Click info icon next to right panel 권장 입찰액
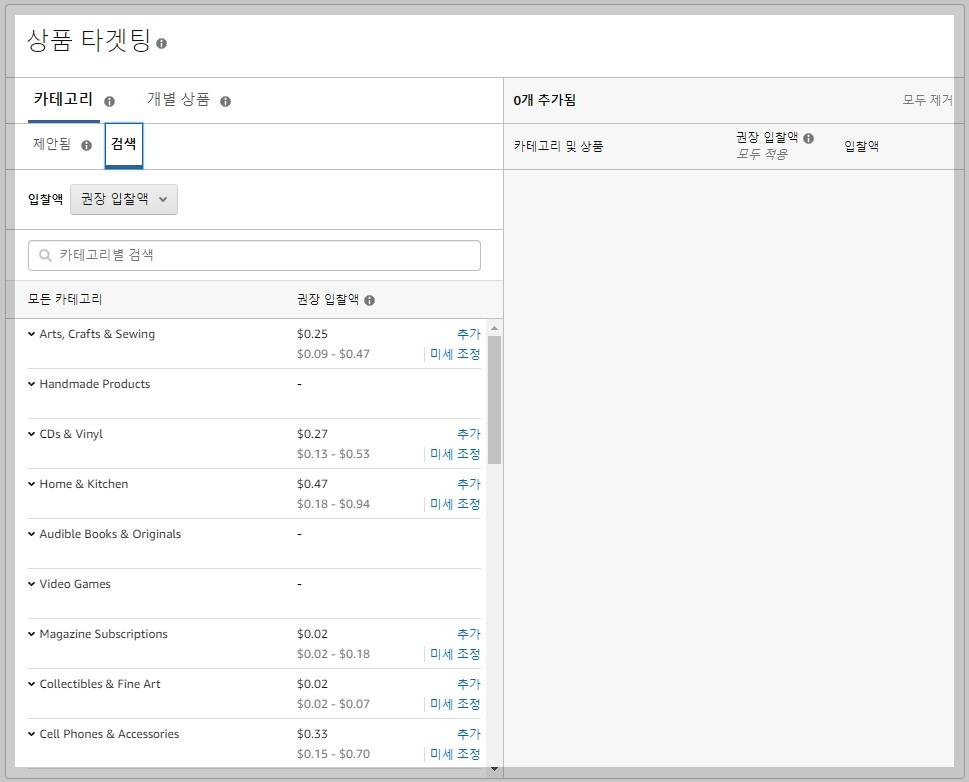Screen dimensions: 969x782 click(x=808, y=138)
